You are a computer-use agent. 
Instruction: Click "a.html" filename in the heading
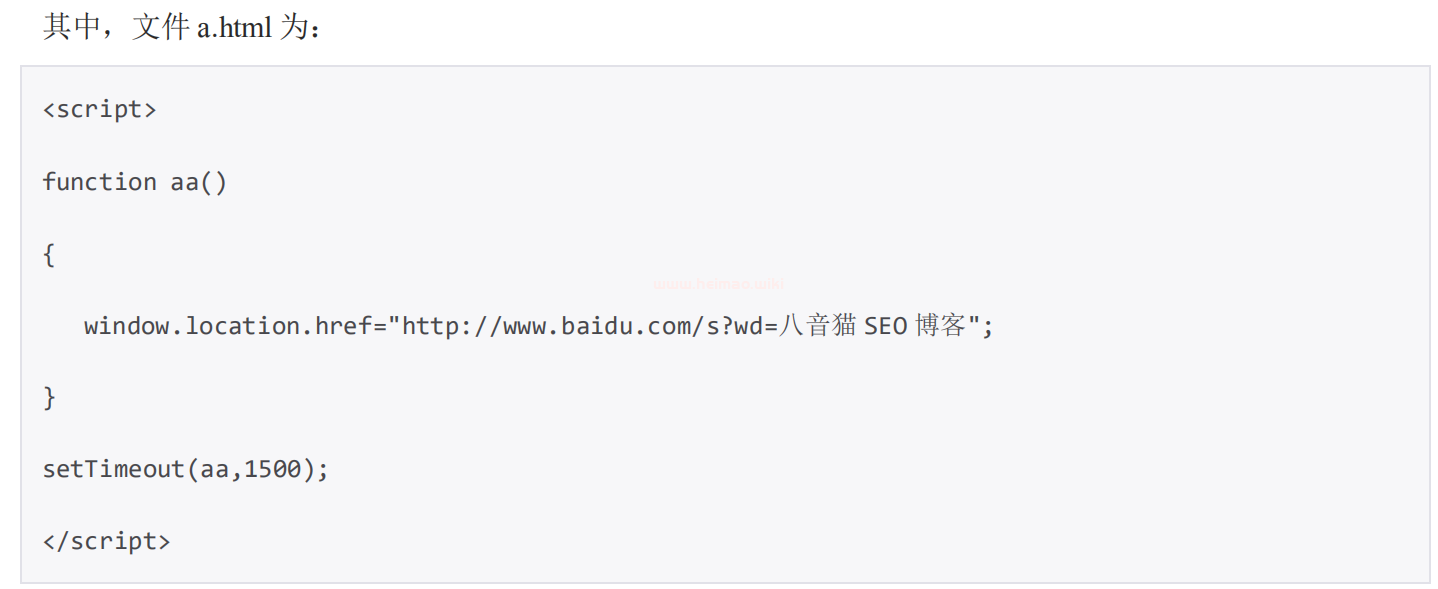point(233,28)
